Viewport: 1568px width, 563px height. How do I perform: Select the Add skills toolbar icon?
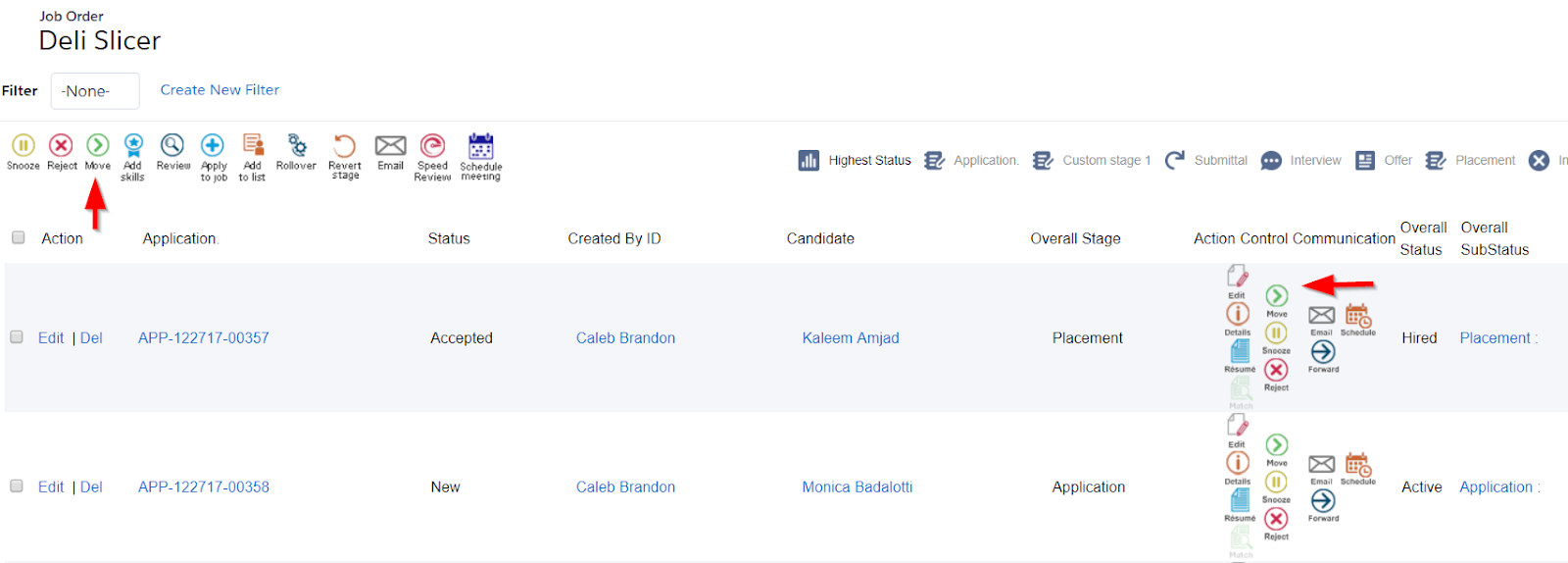(x=133, y=146)
